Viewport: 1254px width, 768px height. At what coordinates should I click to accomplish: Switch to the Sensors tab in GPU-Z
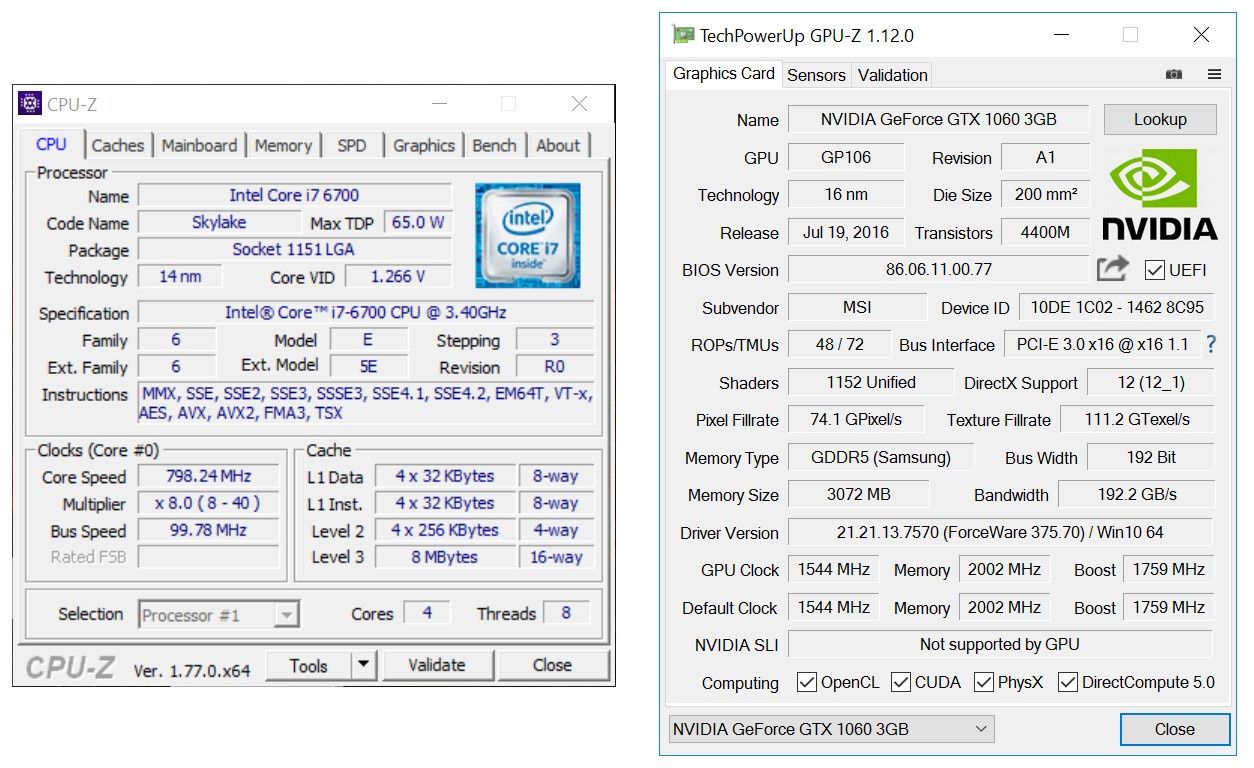click(816, 75)
